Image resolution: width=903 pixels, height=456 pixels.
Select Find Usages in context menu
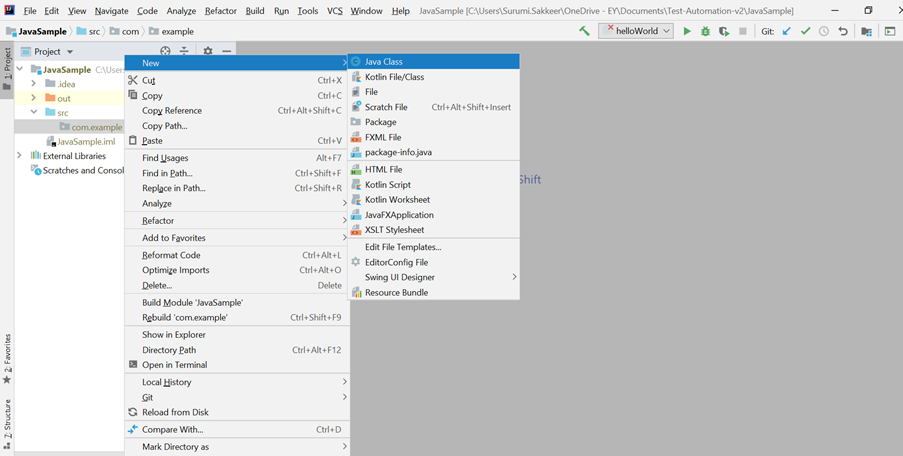point(237,157)
